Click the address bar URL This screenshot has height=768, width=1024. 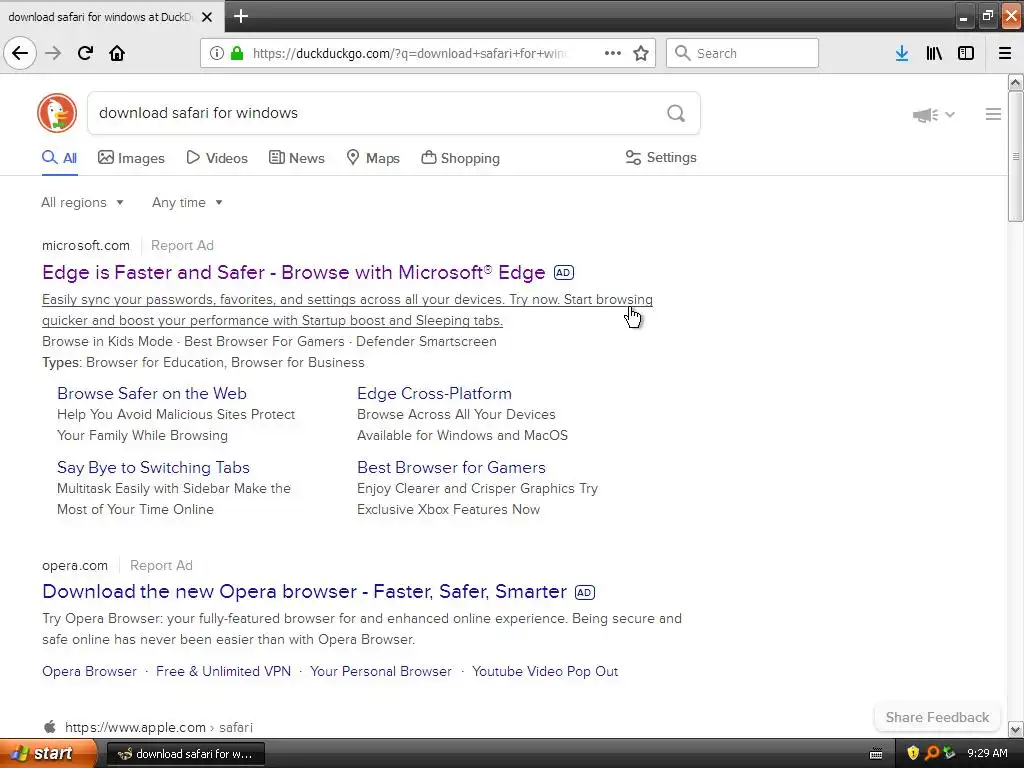click(409, 54)
